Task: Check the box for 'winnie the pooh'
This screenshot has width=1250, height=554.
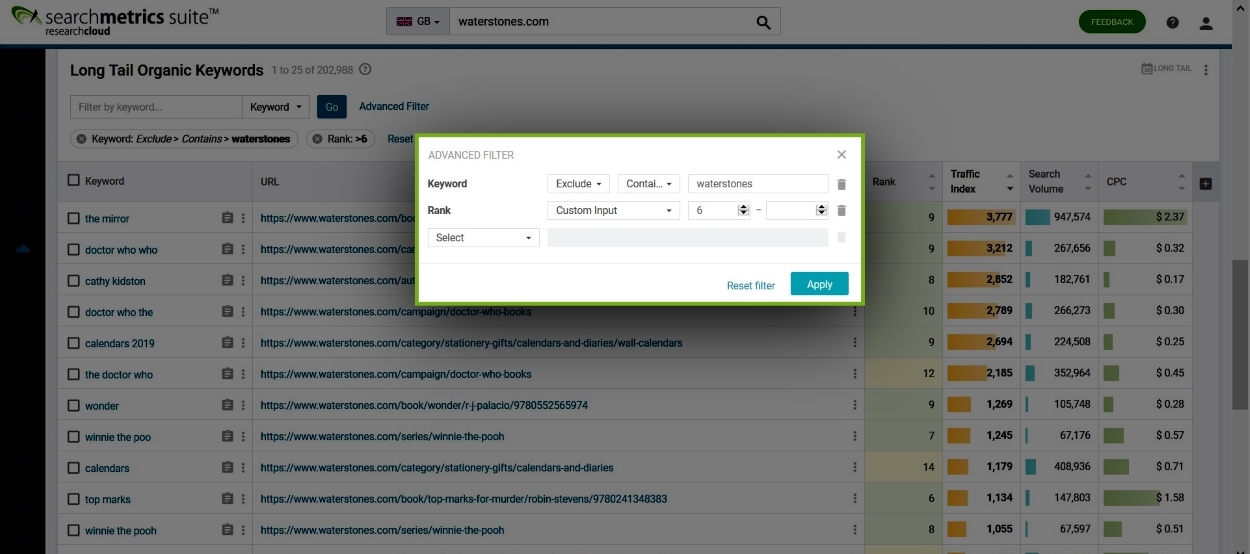Action: [x=73, y=530]
